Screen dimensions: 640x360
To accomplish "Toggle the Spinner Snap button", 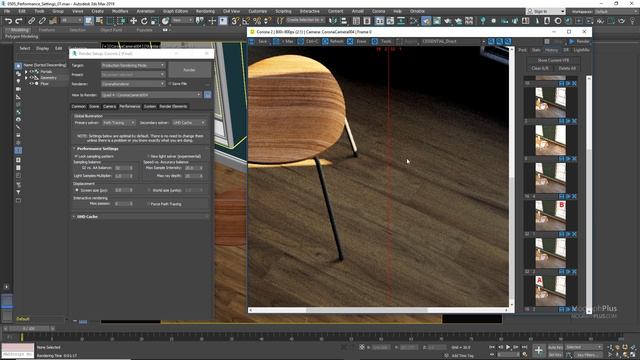I will (267, 20).
